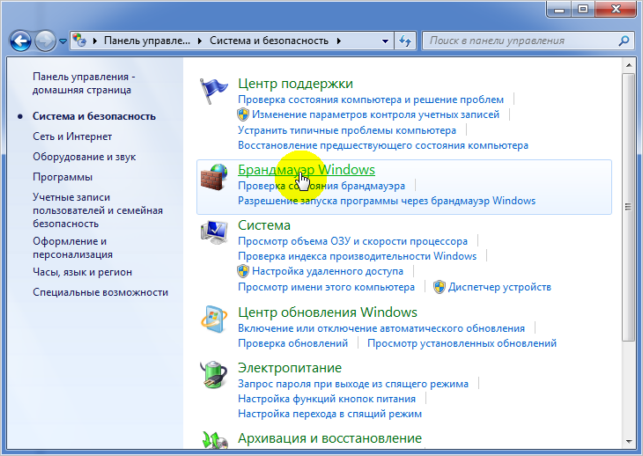Click the Back navigation arrow
This screenshot has height=456, width=643.
[x=21, y=41]
